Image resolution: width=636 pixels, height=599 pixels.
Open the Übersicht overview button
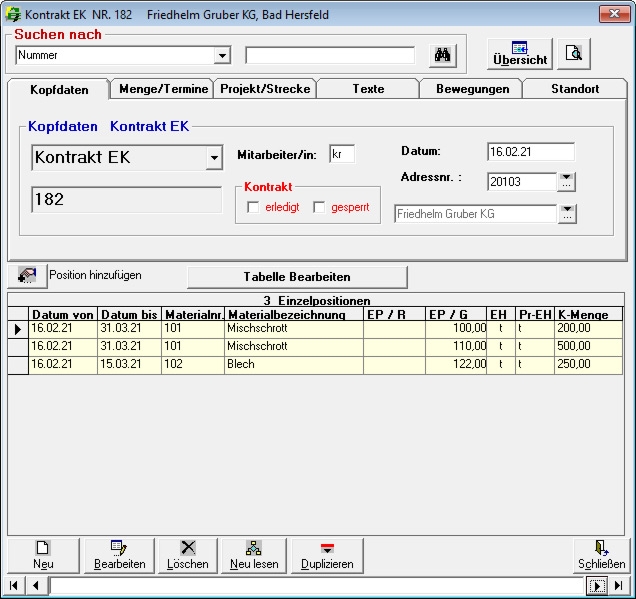(520, 54)
